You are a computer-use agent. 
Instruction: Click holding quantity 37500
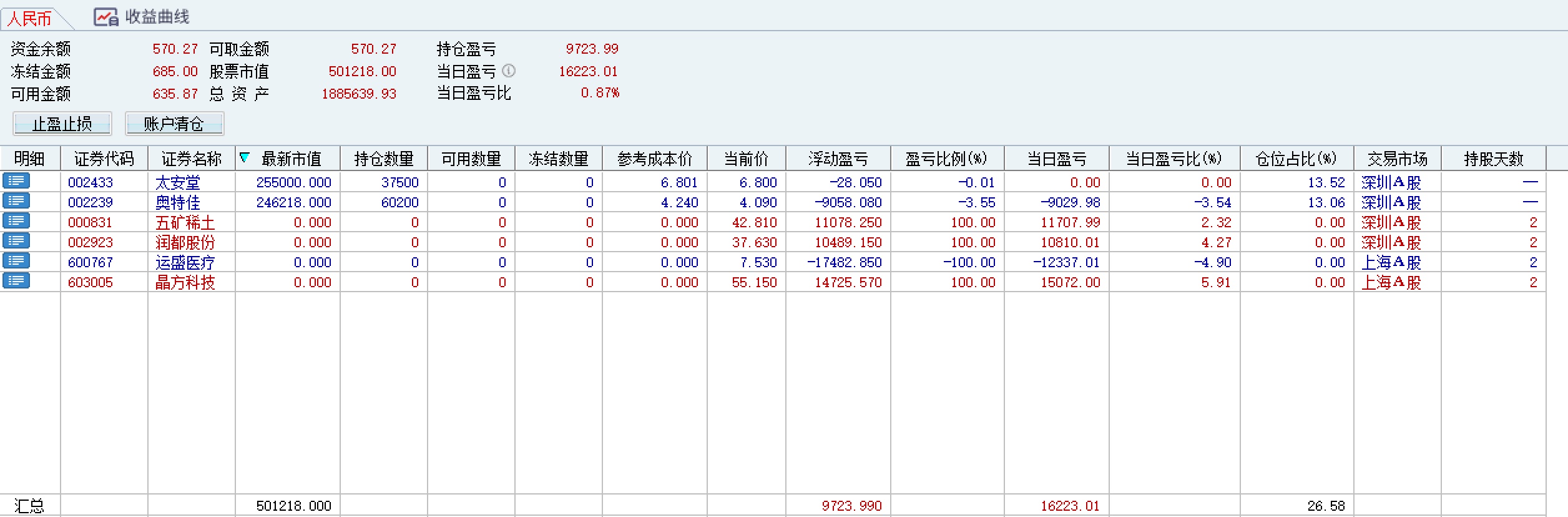[x=400, y=182]
